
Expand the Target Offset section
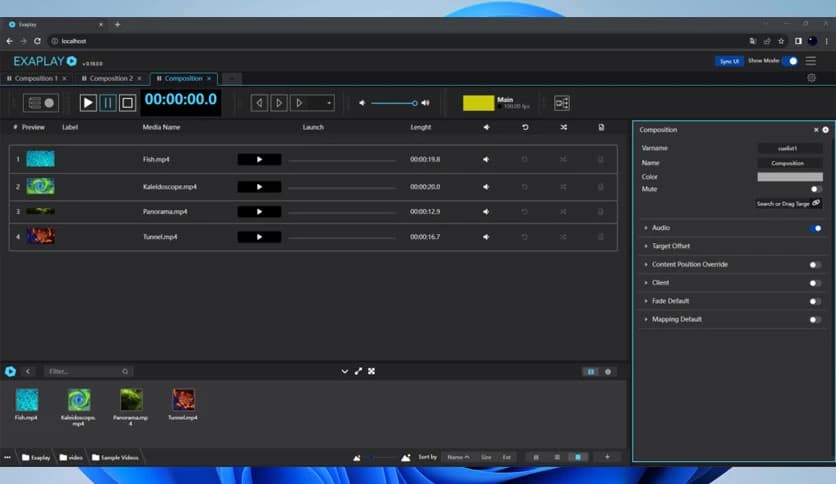pos(671,246)
